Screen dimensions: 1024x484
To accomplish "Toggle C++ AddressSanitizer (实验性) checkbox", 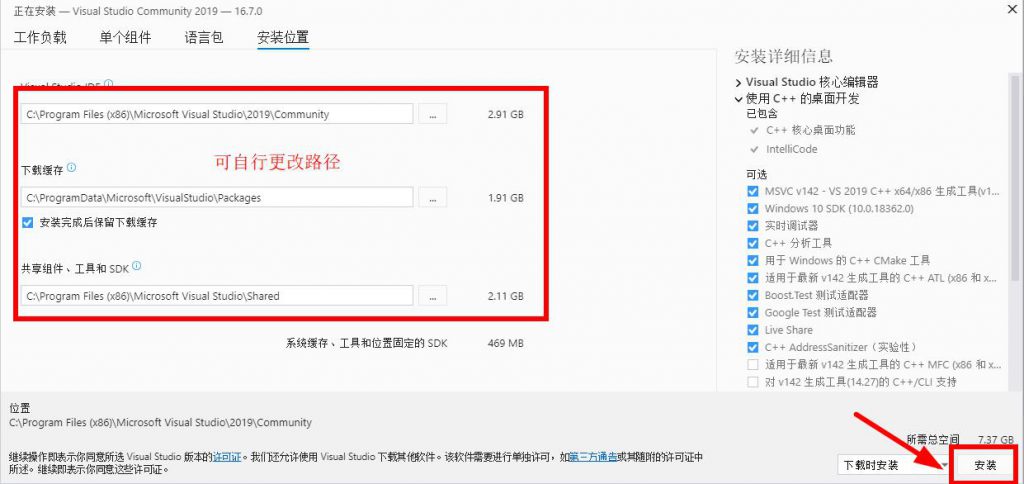I will (753, 347).
